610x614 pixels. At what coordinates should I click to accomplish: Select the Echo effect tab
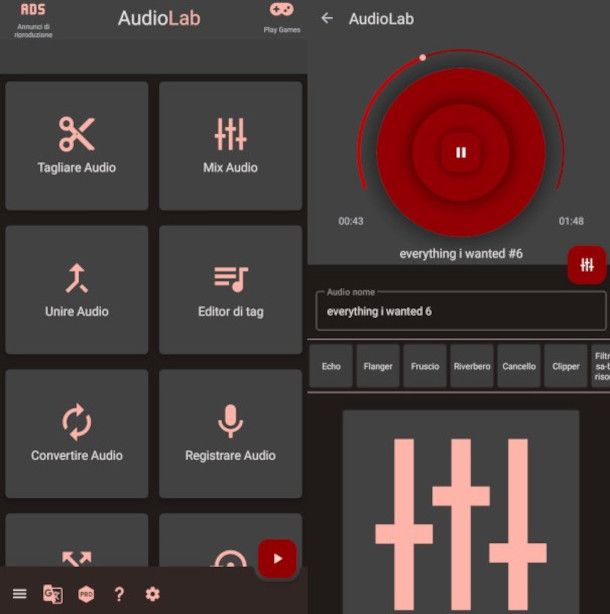[x=331, y=366]
